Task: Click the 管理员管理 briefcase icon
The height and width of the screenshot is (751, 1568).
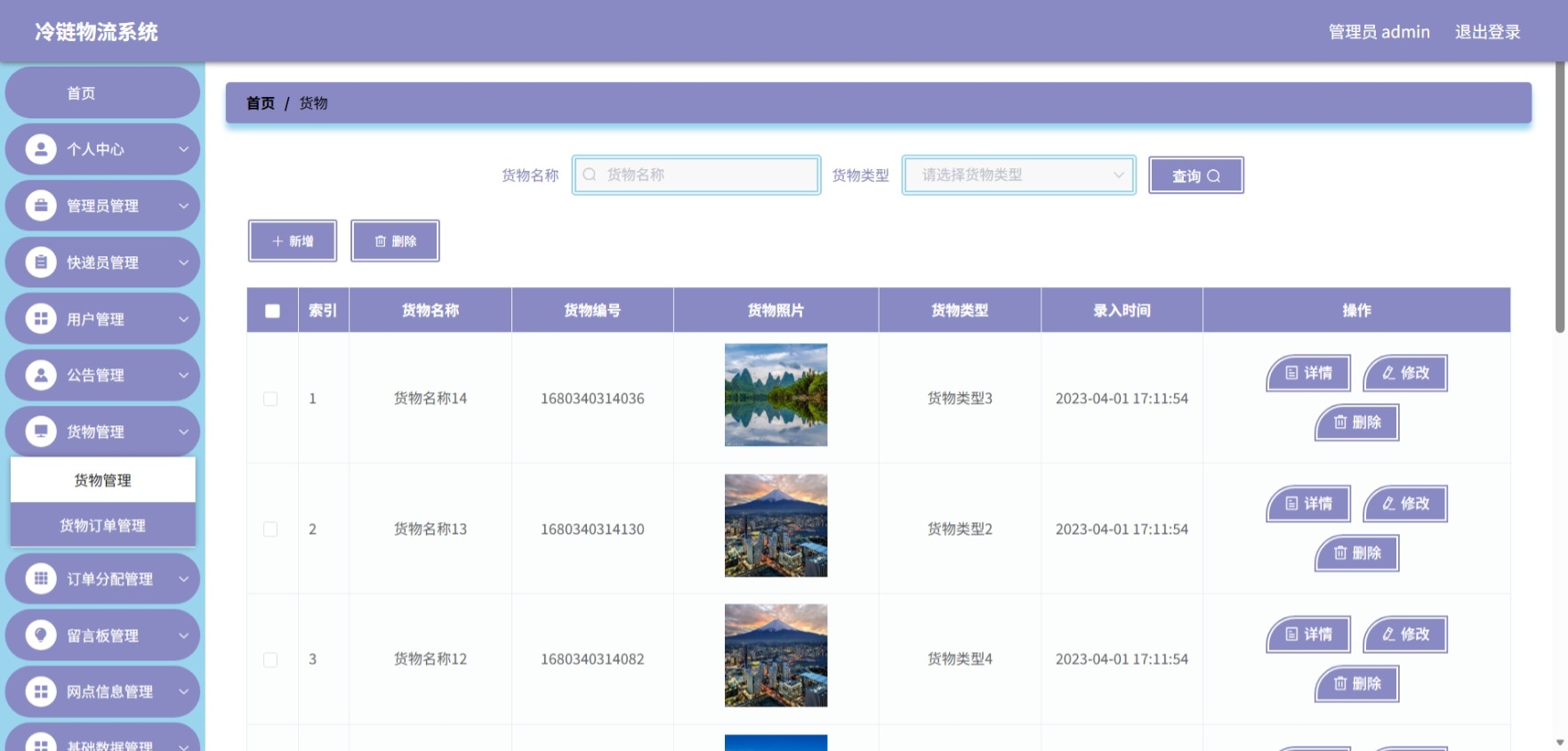Action: pos(41,206)
